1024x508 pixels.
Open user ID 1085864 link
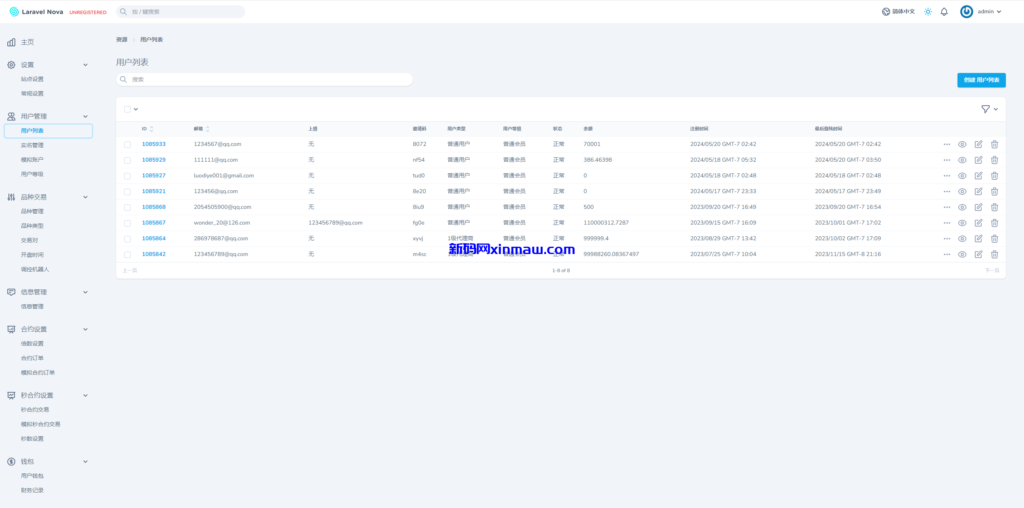coord(153,238)
